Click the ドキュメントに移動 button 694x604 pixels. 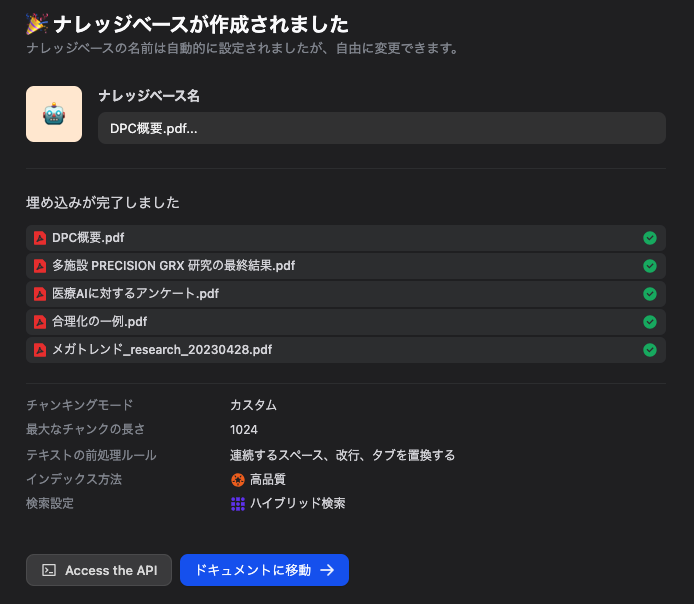(x=264, y=570)
